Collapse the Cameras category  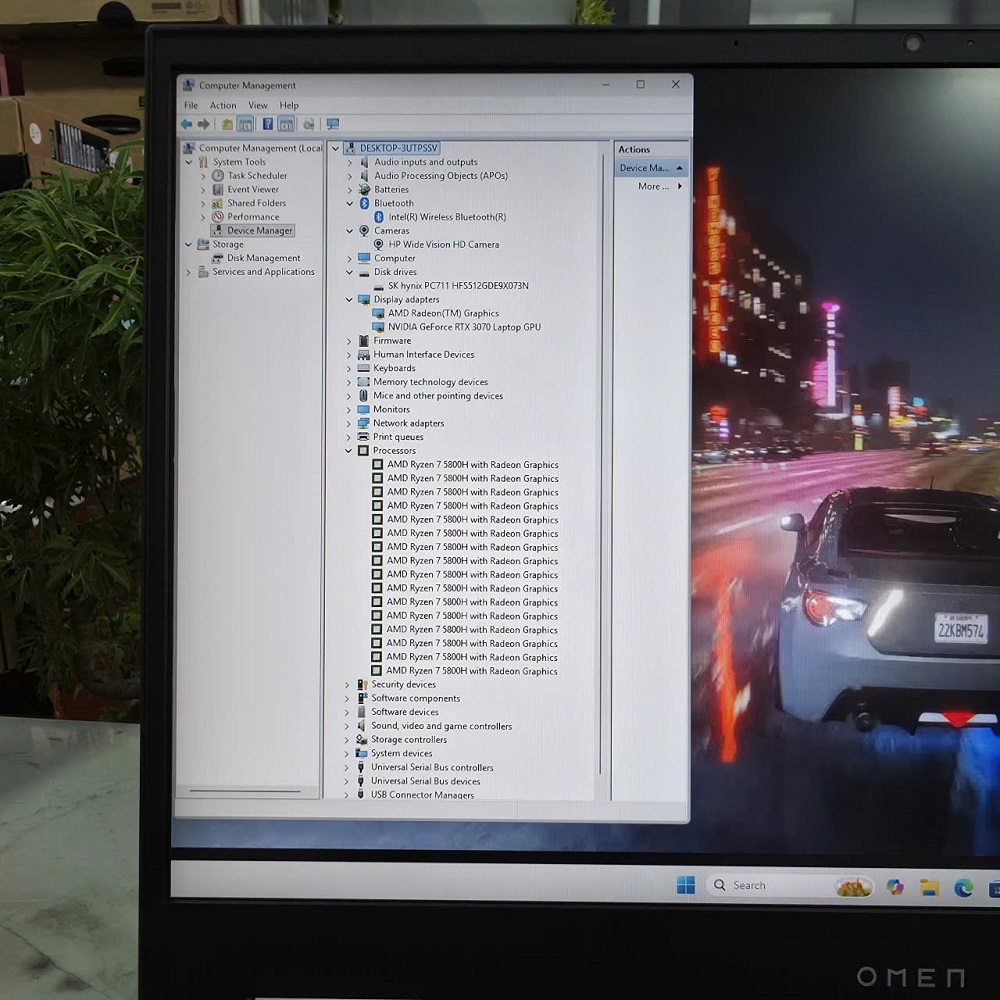(x=349, y=231)
